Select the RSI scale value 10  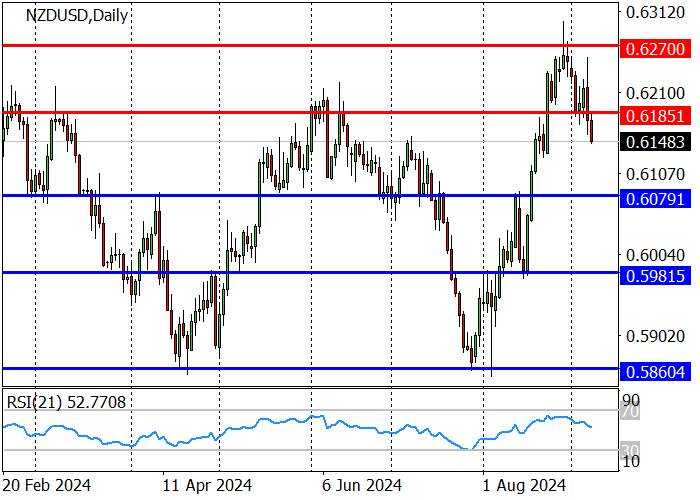coord(632,462)
